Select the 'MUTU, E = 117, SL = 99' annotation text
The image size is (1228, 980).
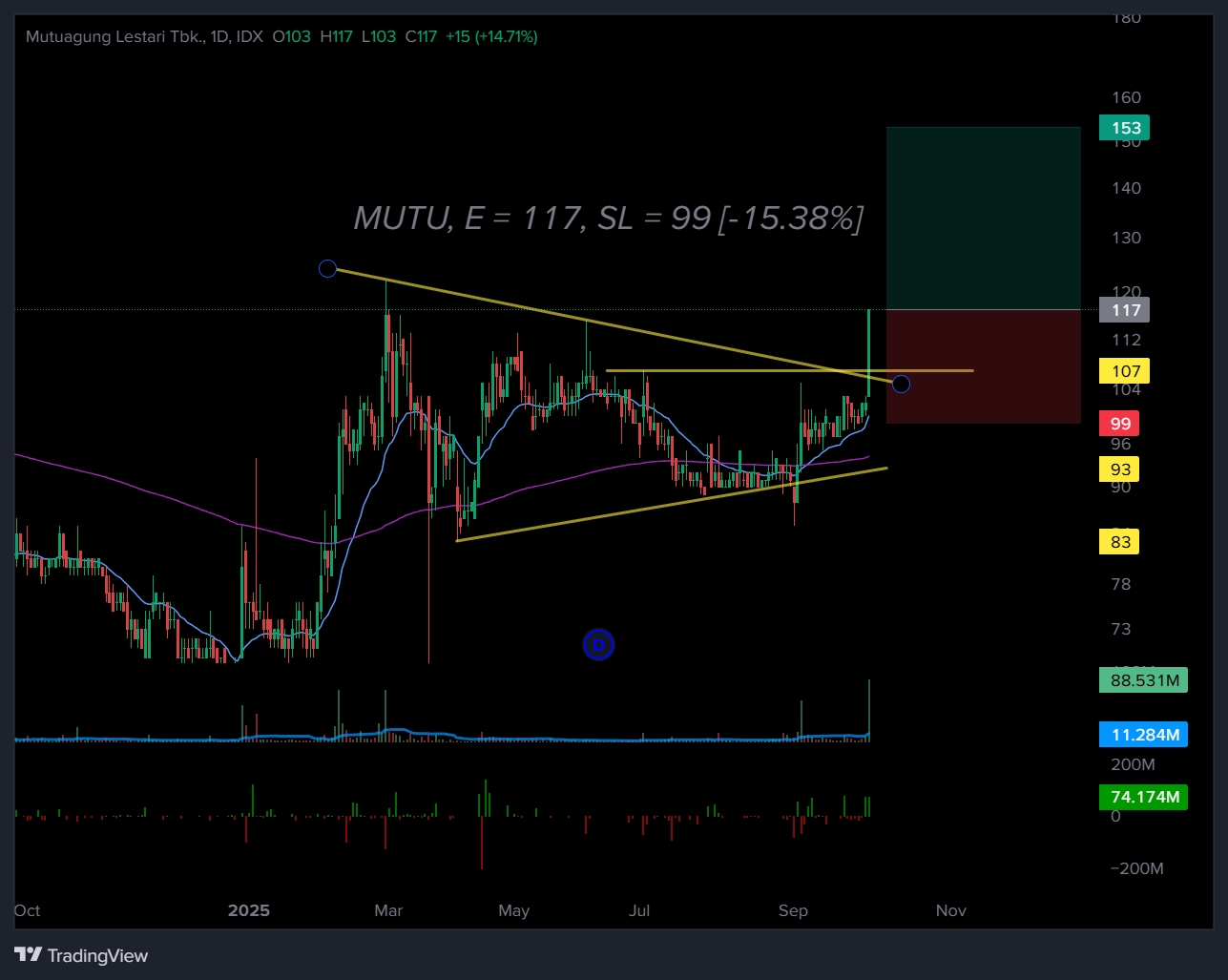(x=609, y=219)
